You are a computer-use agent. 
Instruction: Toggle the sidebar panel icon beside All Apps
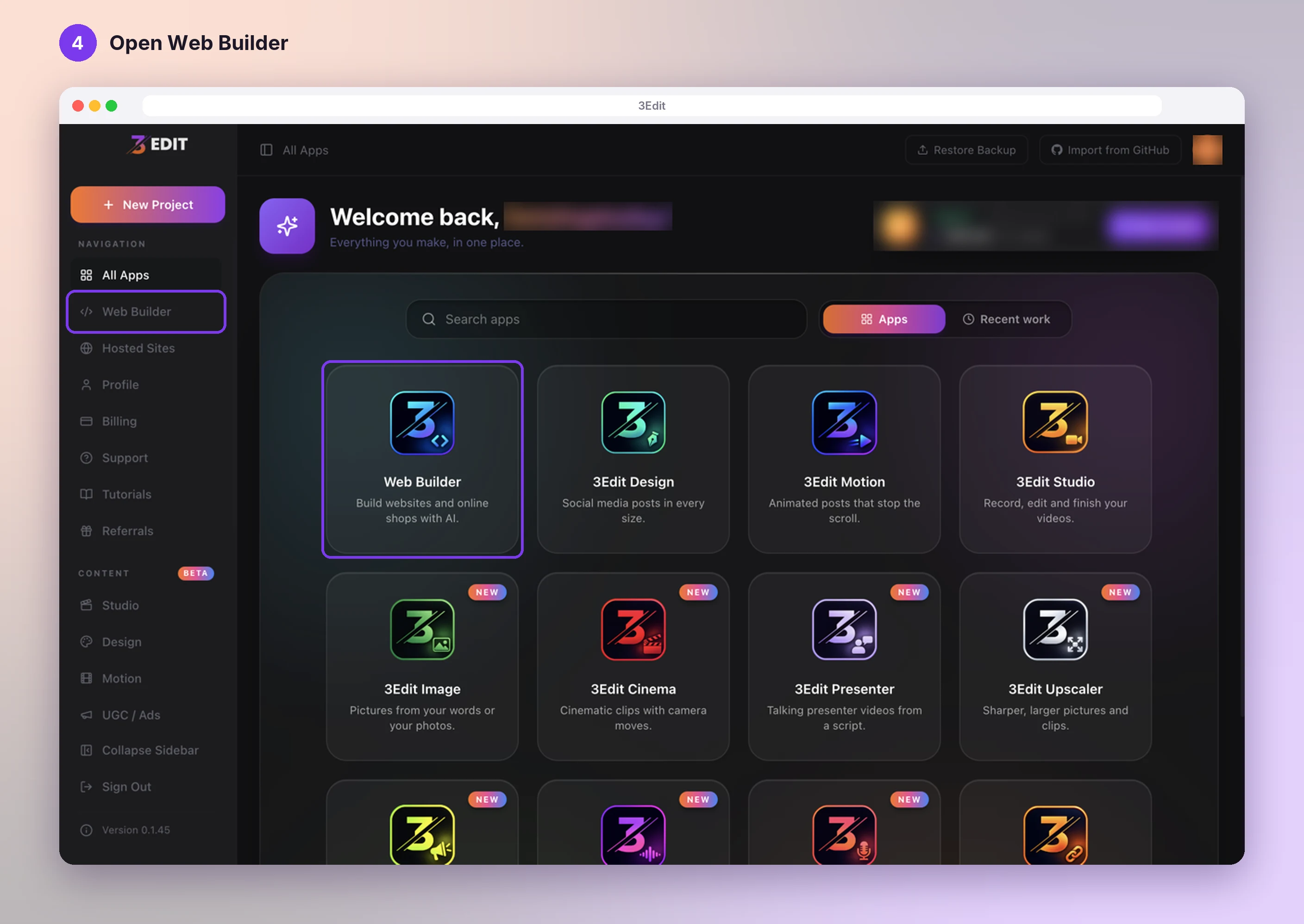[266, 150]
